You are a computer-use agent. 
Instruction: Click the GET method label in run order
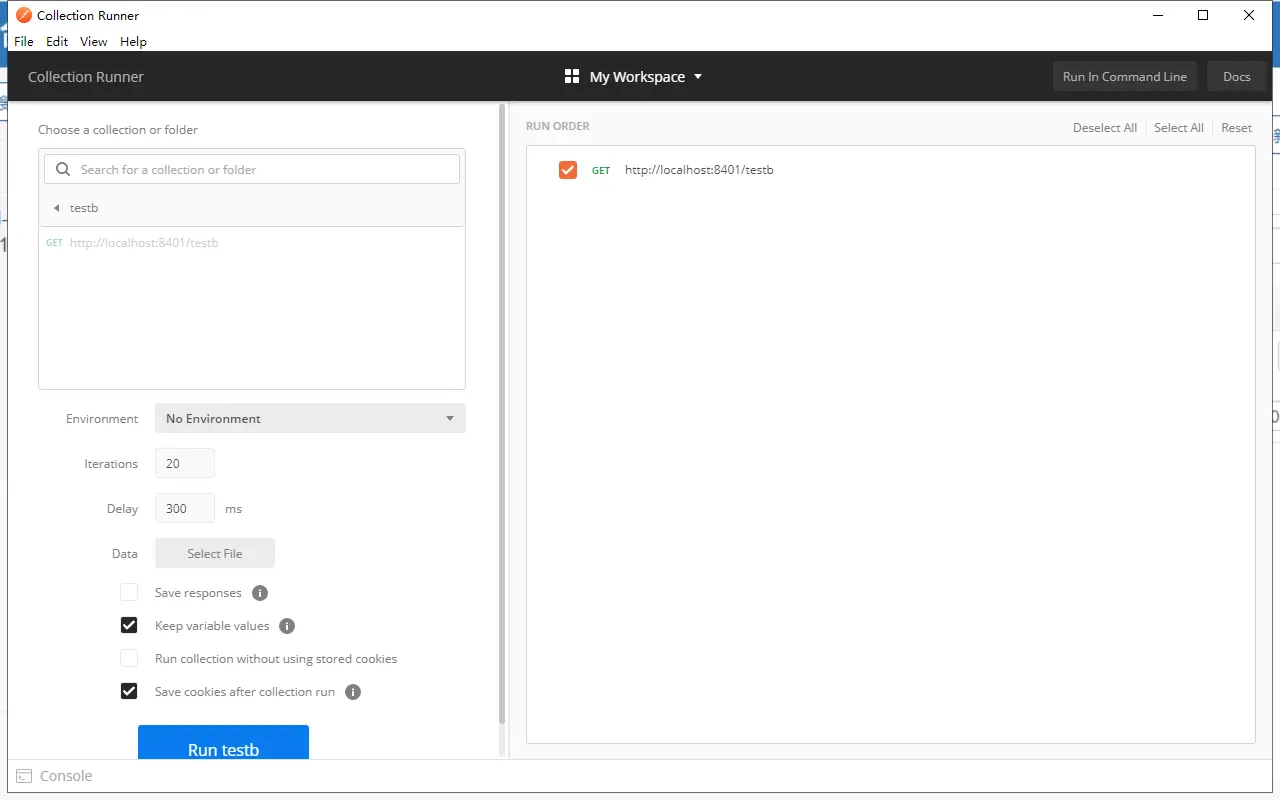click(601, 171)
